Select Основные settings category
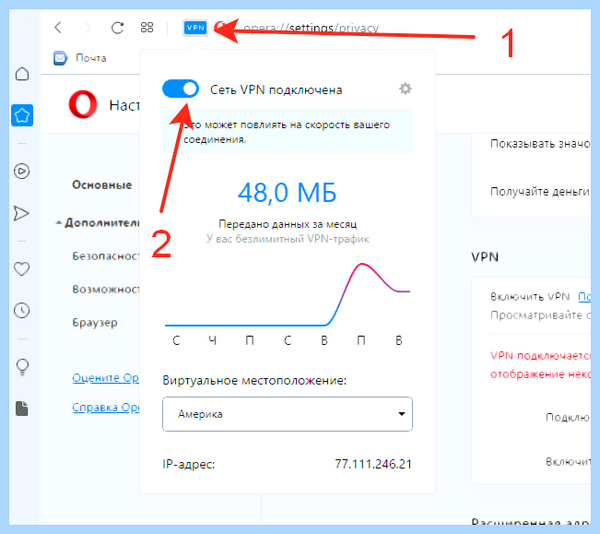The height and width of the screenshot is (534, 600). tap(102, 185)
